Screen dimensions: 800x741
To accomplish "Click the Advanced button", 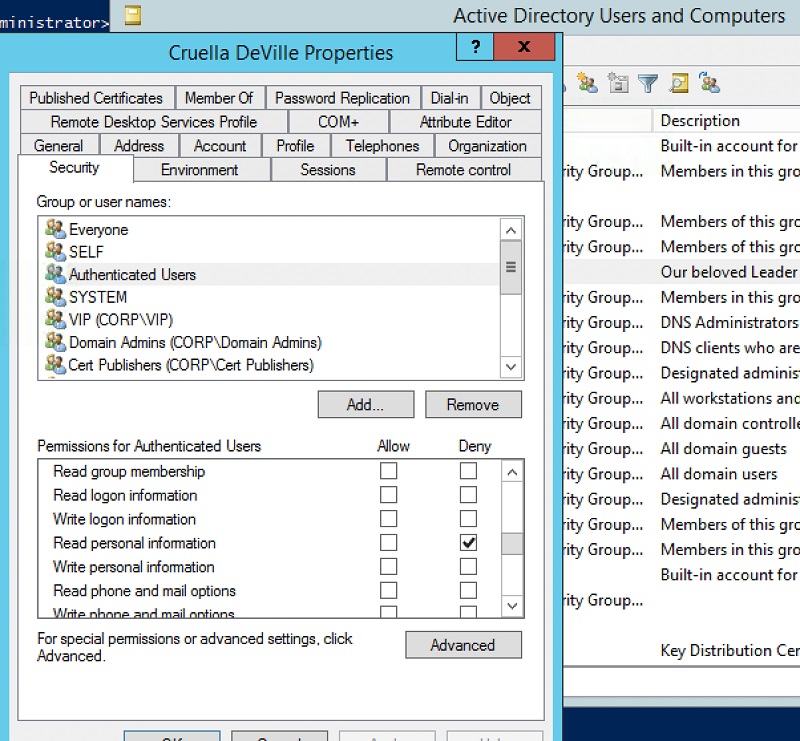I will [463, 645].
